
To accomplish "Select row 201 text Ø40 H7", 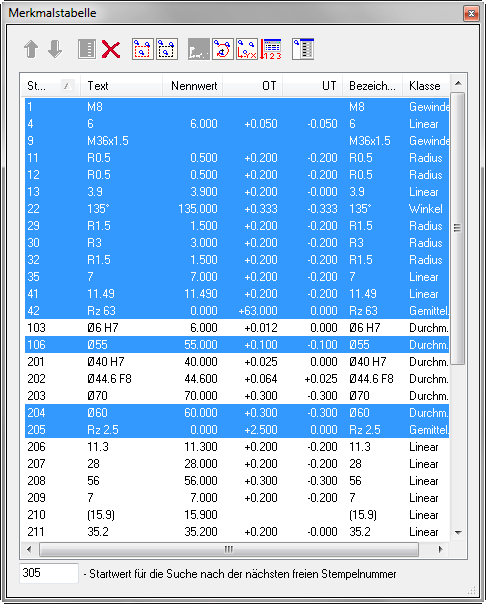I will pos(106,361).
